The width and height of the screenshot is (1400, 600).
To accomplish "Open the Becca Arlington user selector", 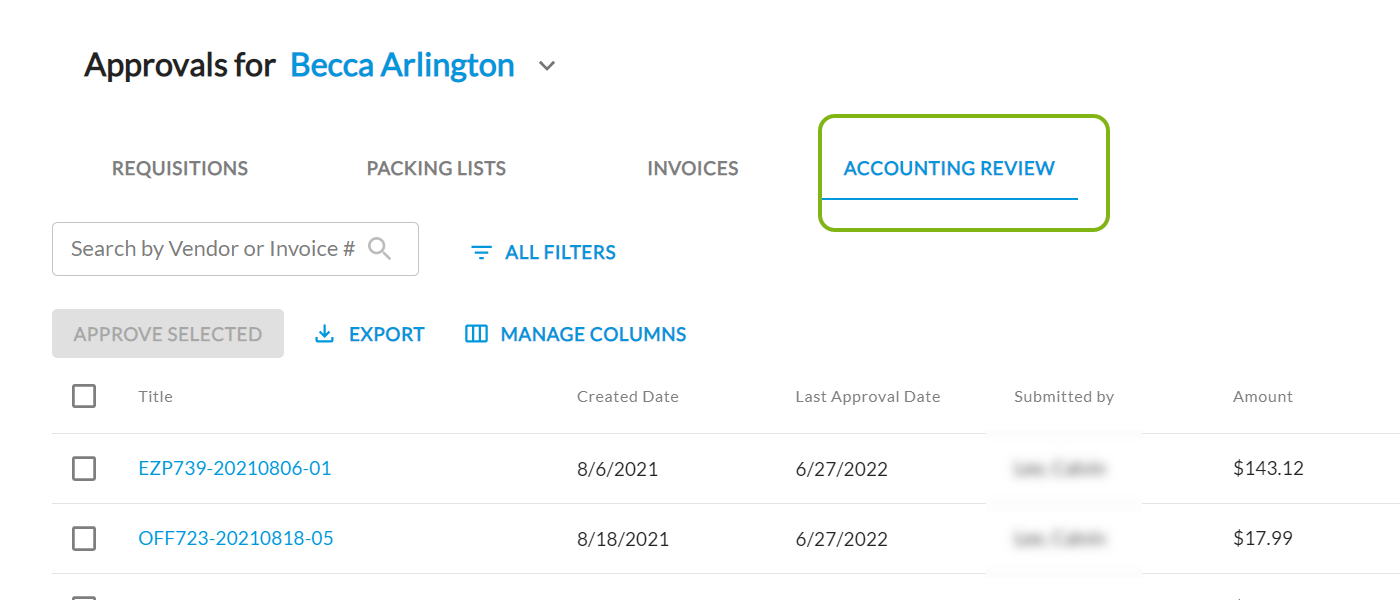I will coord(402,65).
